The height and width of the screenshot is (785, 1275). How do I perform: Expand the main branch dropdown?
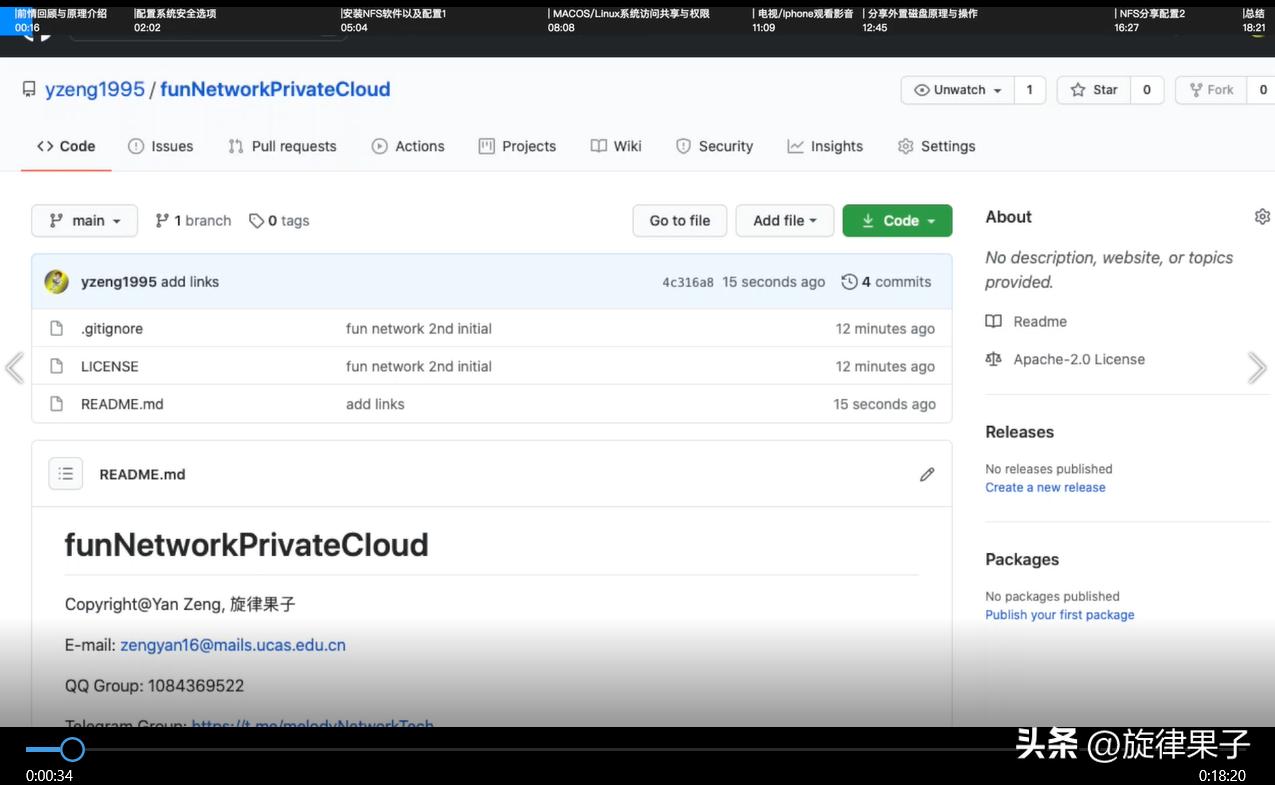[85, 221]
